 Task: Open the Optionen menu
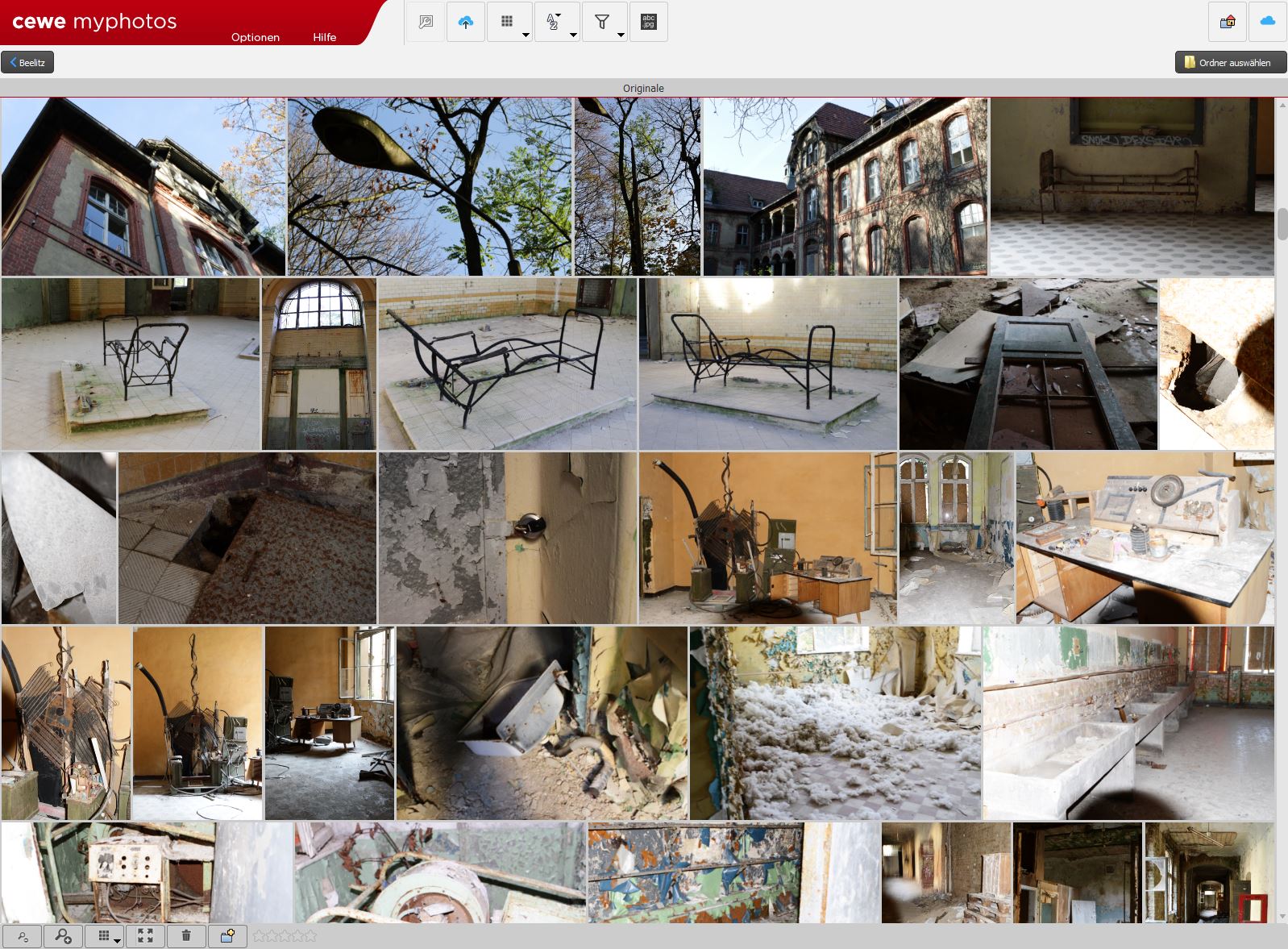coord(256,37)
